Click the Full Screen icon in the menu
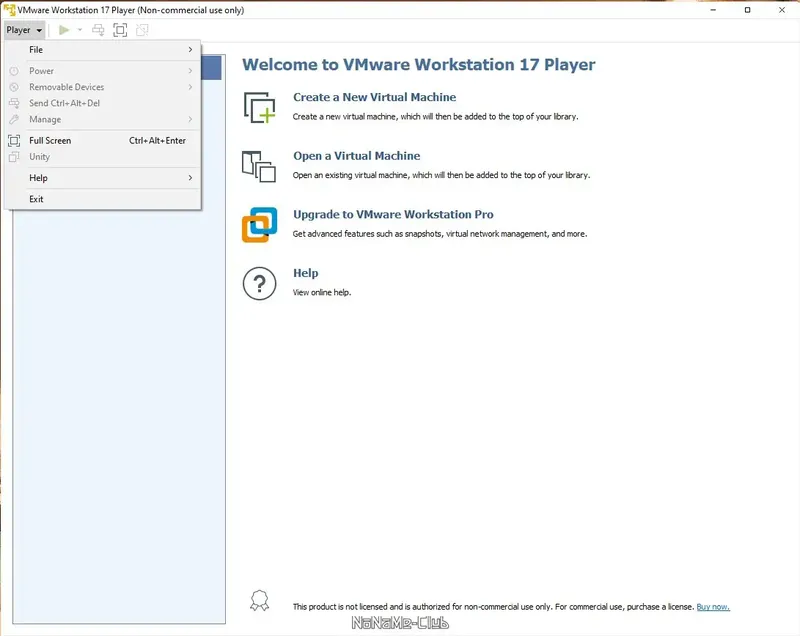This screenshot has height=636, width=800. [14, 141]
